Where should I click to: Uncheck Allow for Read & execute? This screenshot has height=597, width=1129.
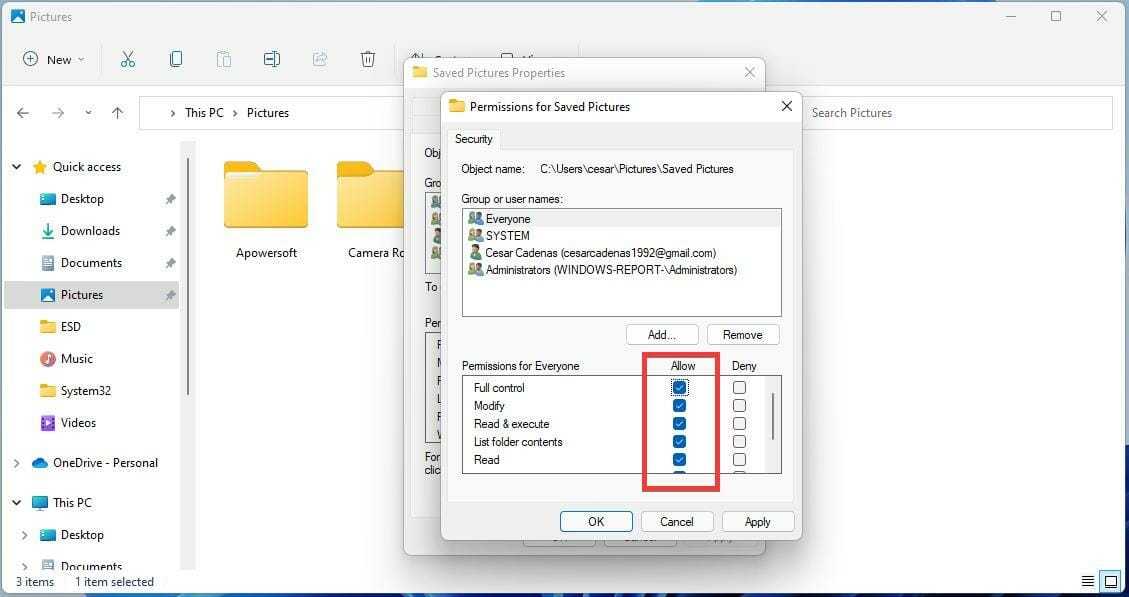tap(680, 424)
